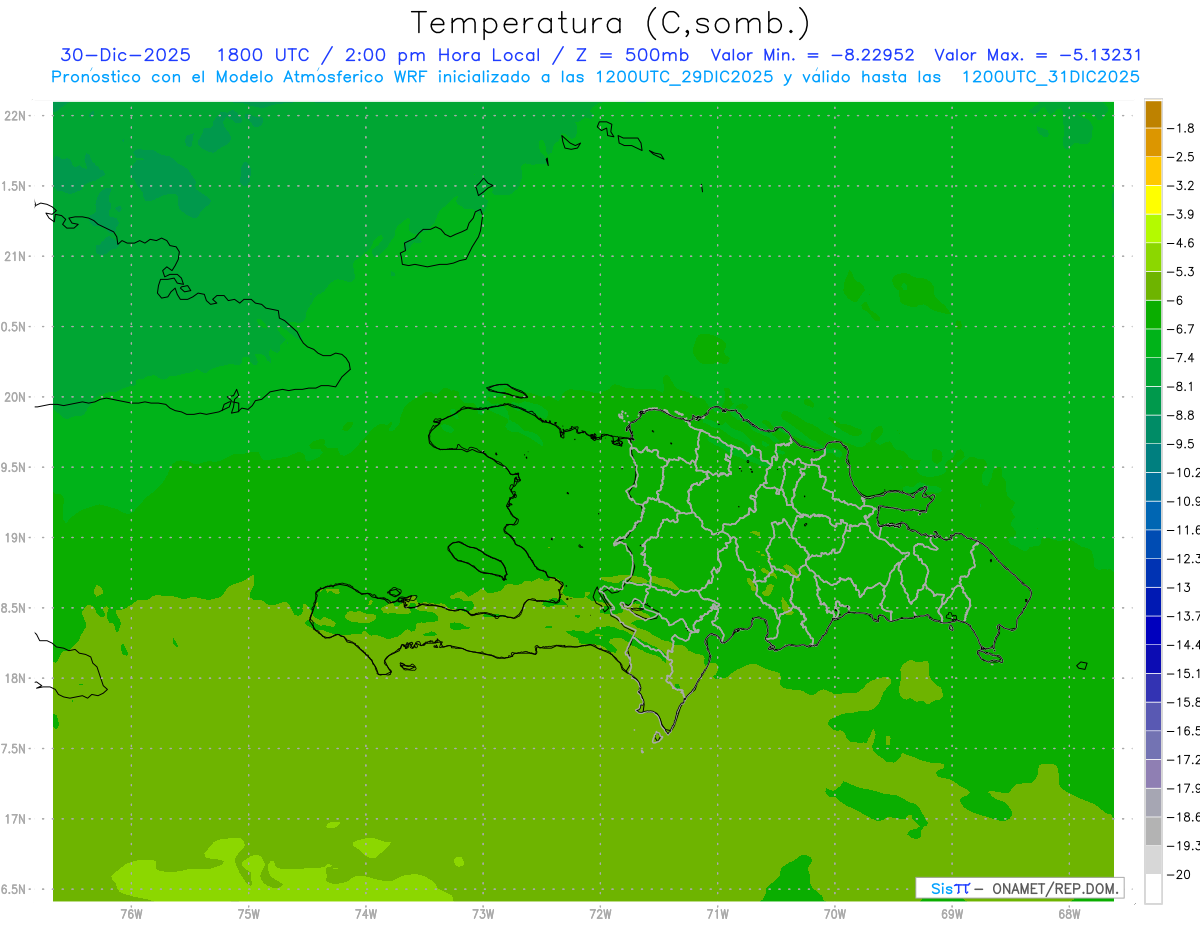Pick the white colorbar band below -20

click(1153, 889)
